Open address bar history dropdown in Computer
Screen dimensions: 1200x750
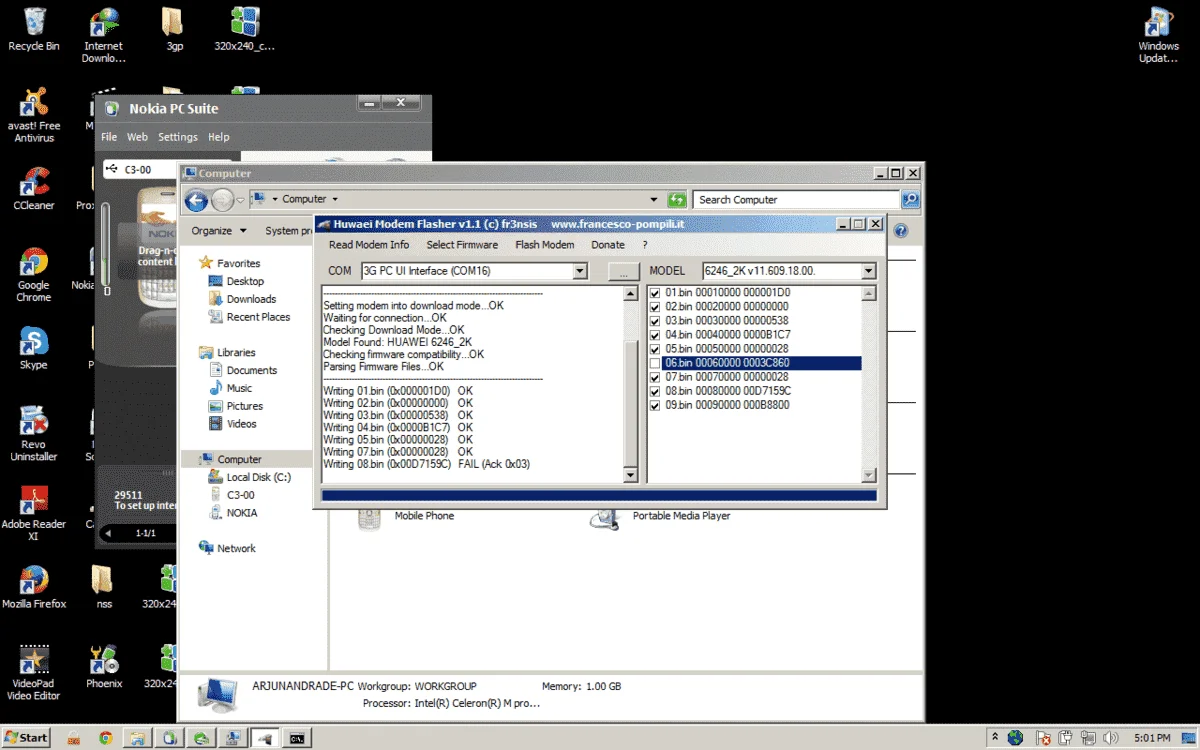[x=654, y=200]
